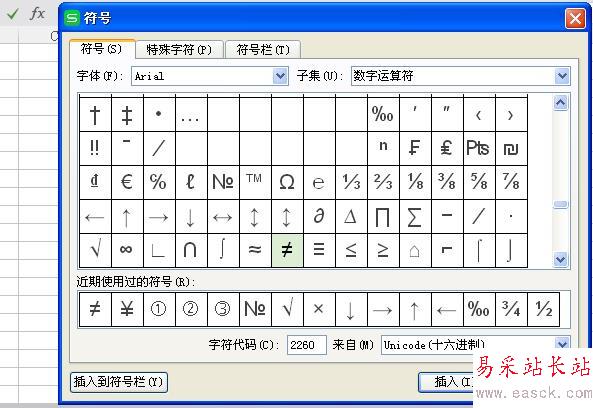Switch to the 符号(S) tab
Screen dimensions: 593x408
point(102,49)
